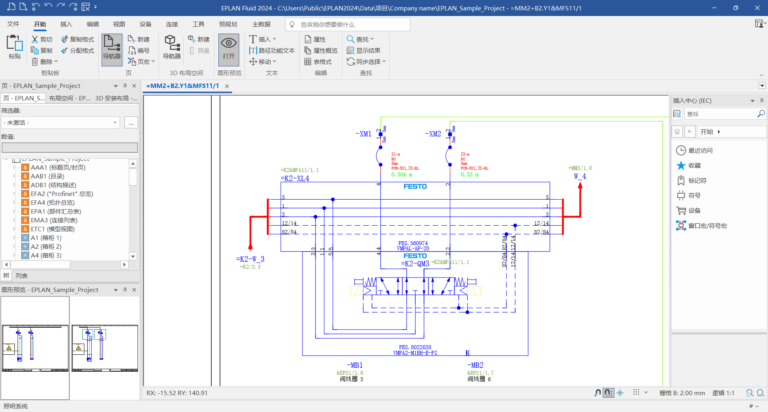Click the right preview thumbnail in 图形预览

[x=105, y=348]
